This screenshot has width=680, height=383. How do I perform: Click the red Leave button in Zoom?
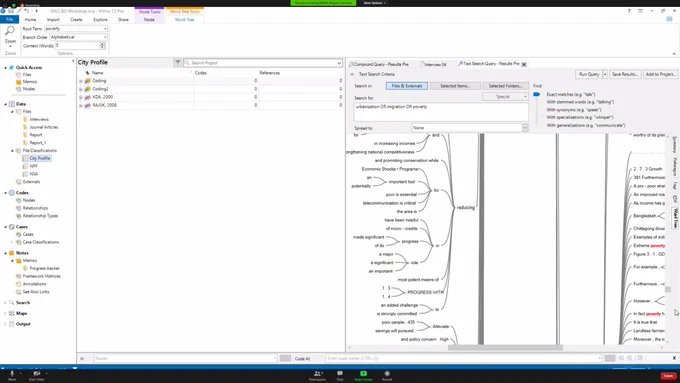click(668, 376)
